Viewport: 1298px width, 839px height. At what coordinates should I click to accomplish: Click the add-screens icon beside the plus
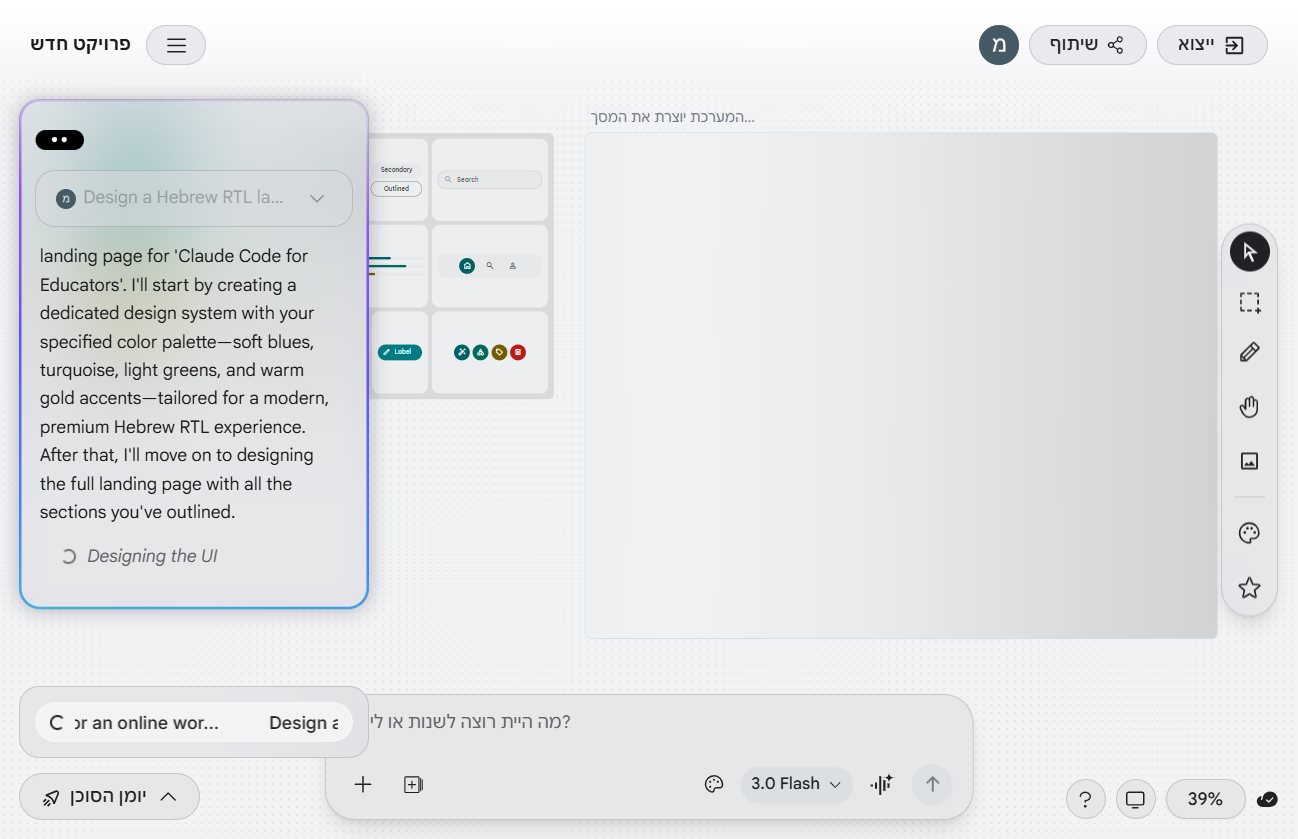pos(413,785)
